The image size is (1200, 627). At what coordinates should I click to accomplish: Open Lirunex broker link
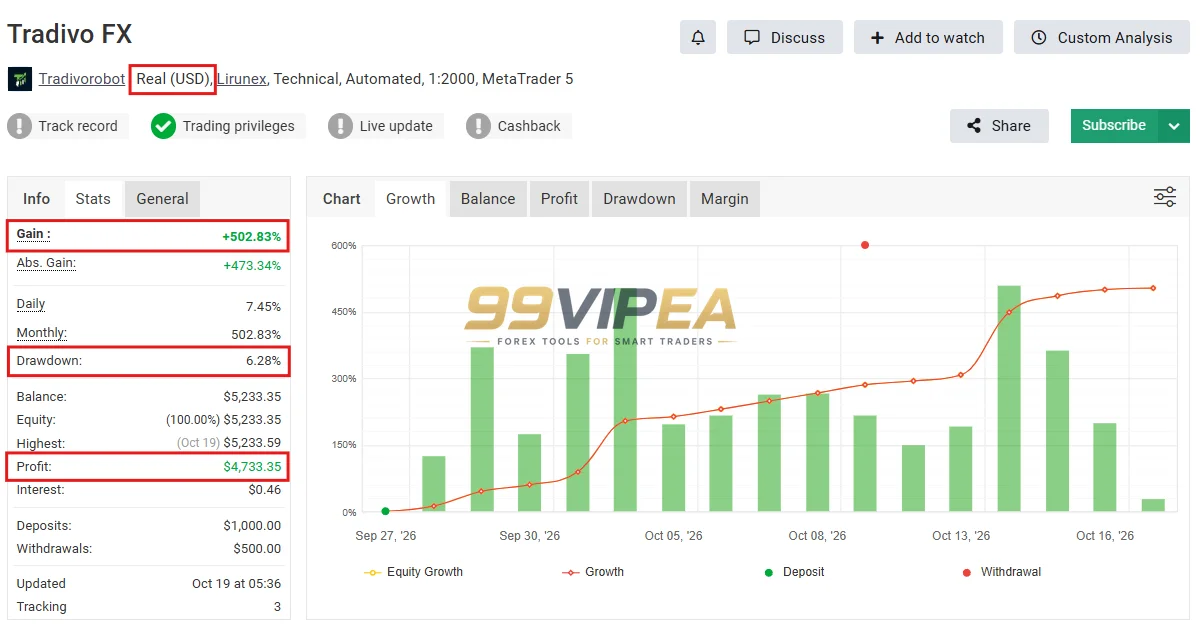click(241, 79)
